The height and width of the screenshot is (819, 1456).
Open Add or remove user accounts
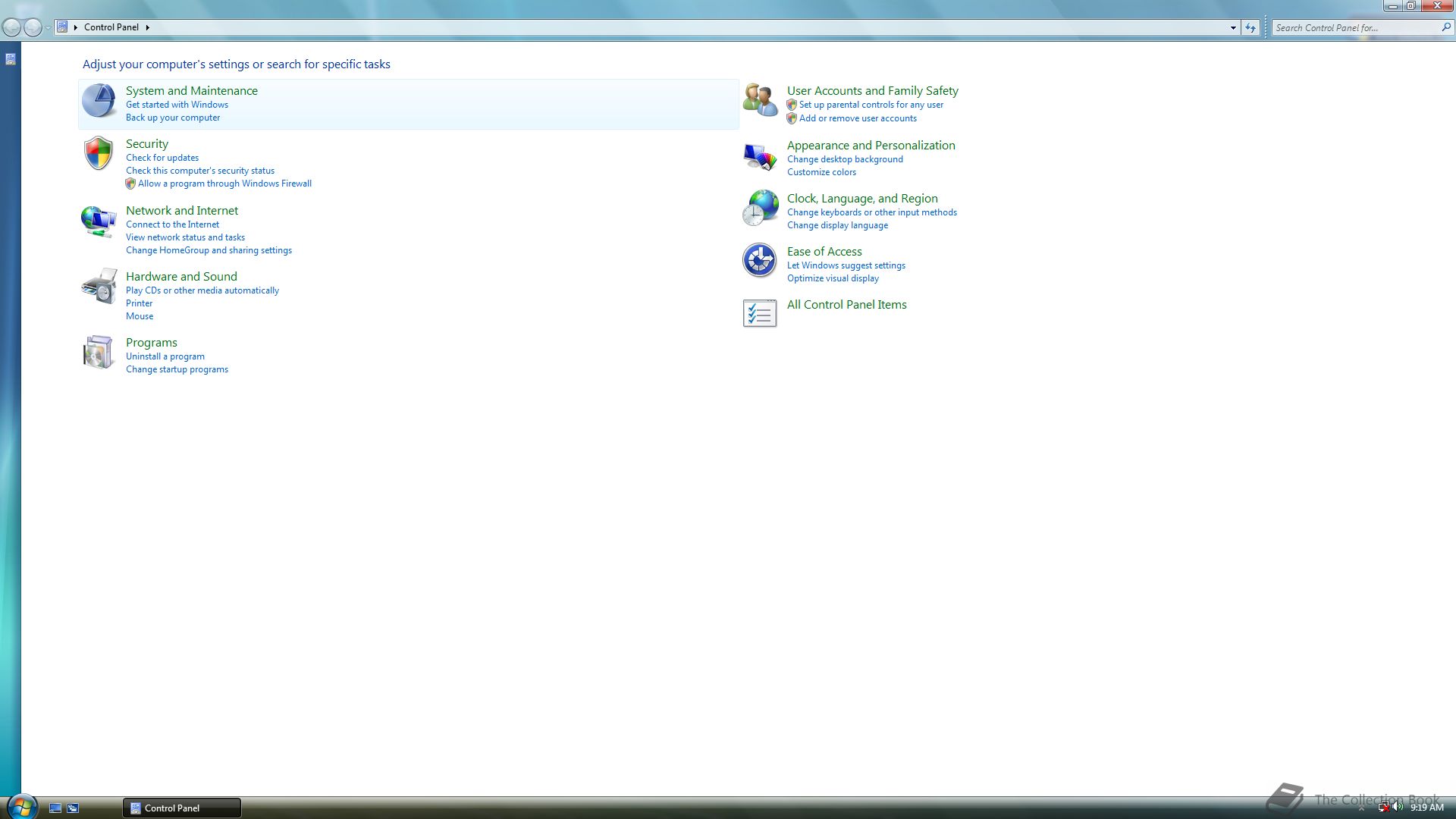click(858, 118)
